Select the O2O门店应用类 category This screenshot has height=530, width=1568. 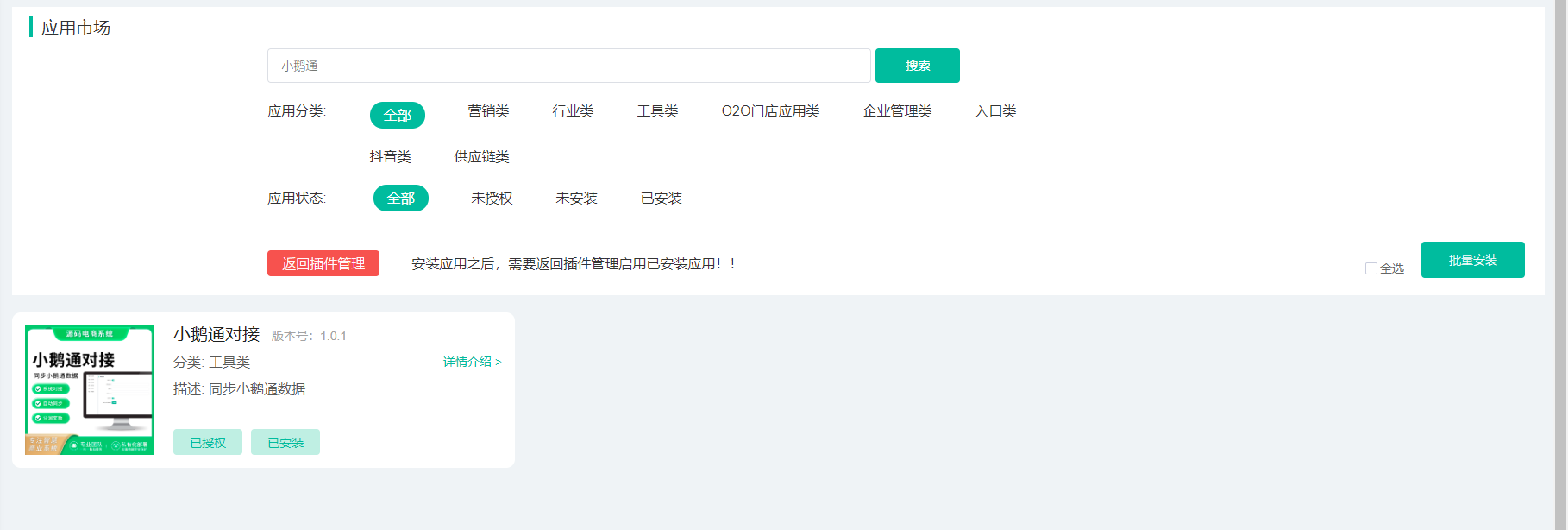770,111
